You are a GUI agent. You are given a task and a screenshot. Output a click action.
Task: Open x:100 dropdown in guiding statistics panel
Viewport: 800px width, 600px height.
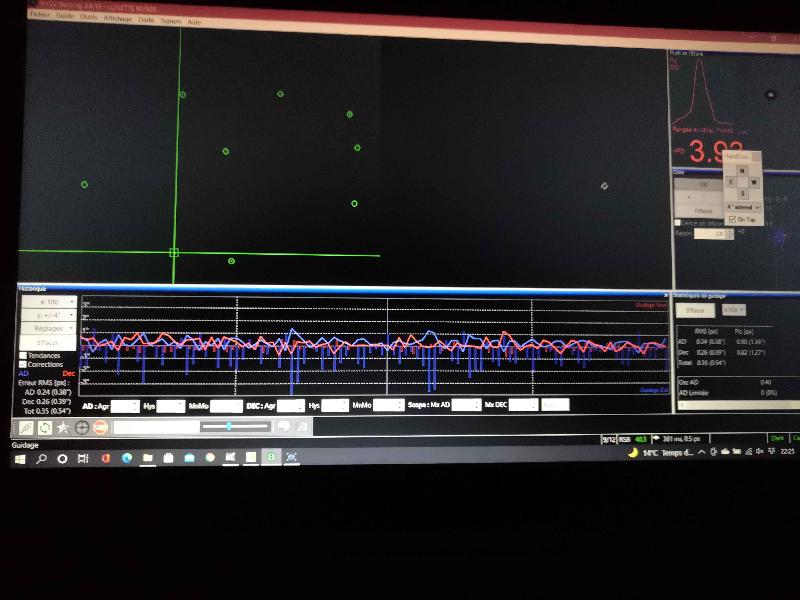point(734,310)
